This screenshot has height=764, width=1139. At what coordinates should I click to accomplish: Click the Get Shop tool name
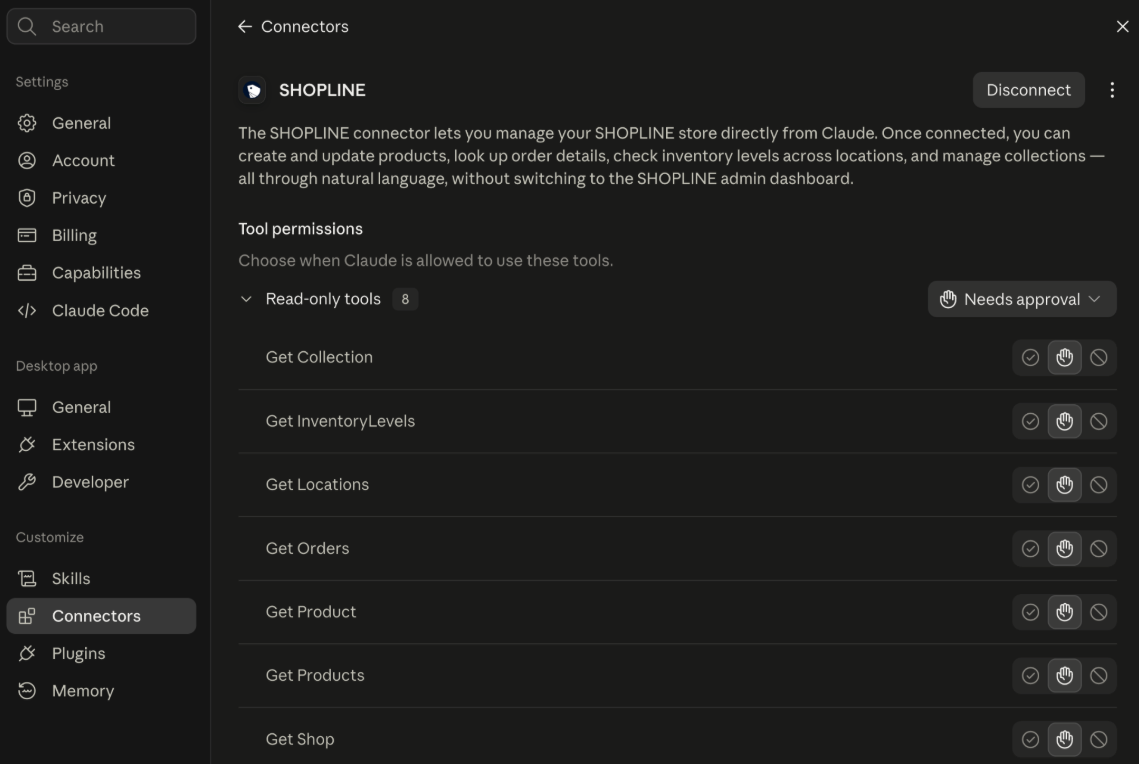point(299,739)
